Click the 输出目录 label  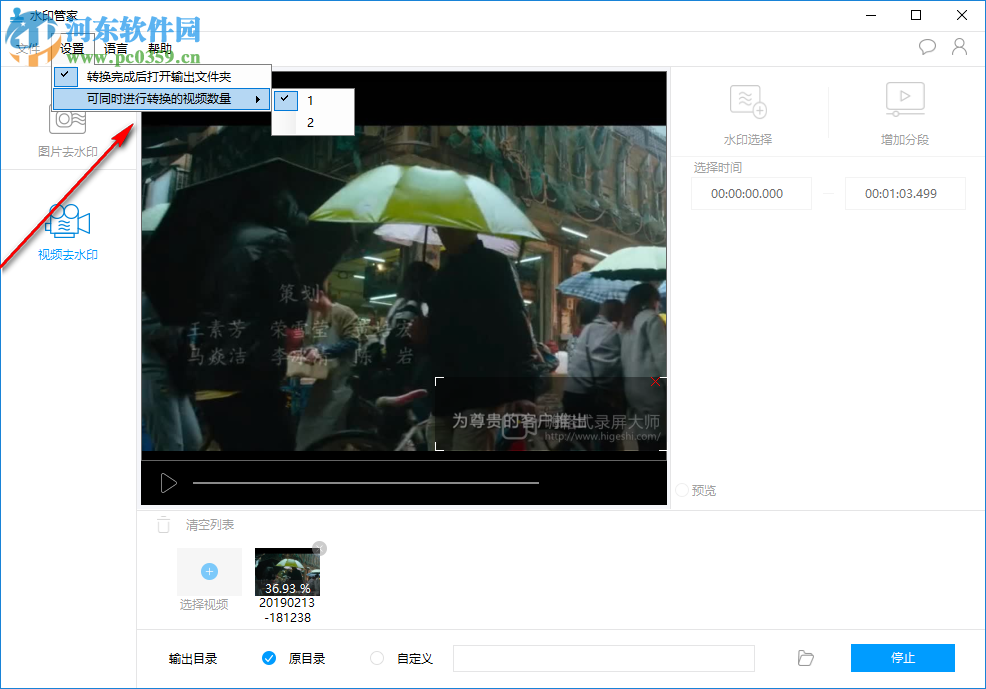(193, 659)
